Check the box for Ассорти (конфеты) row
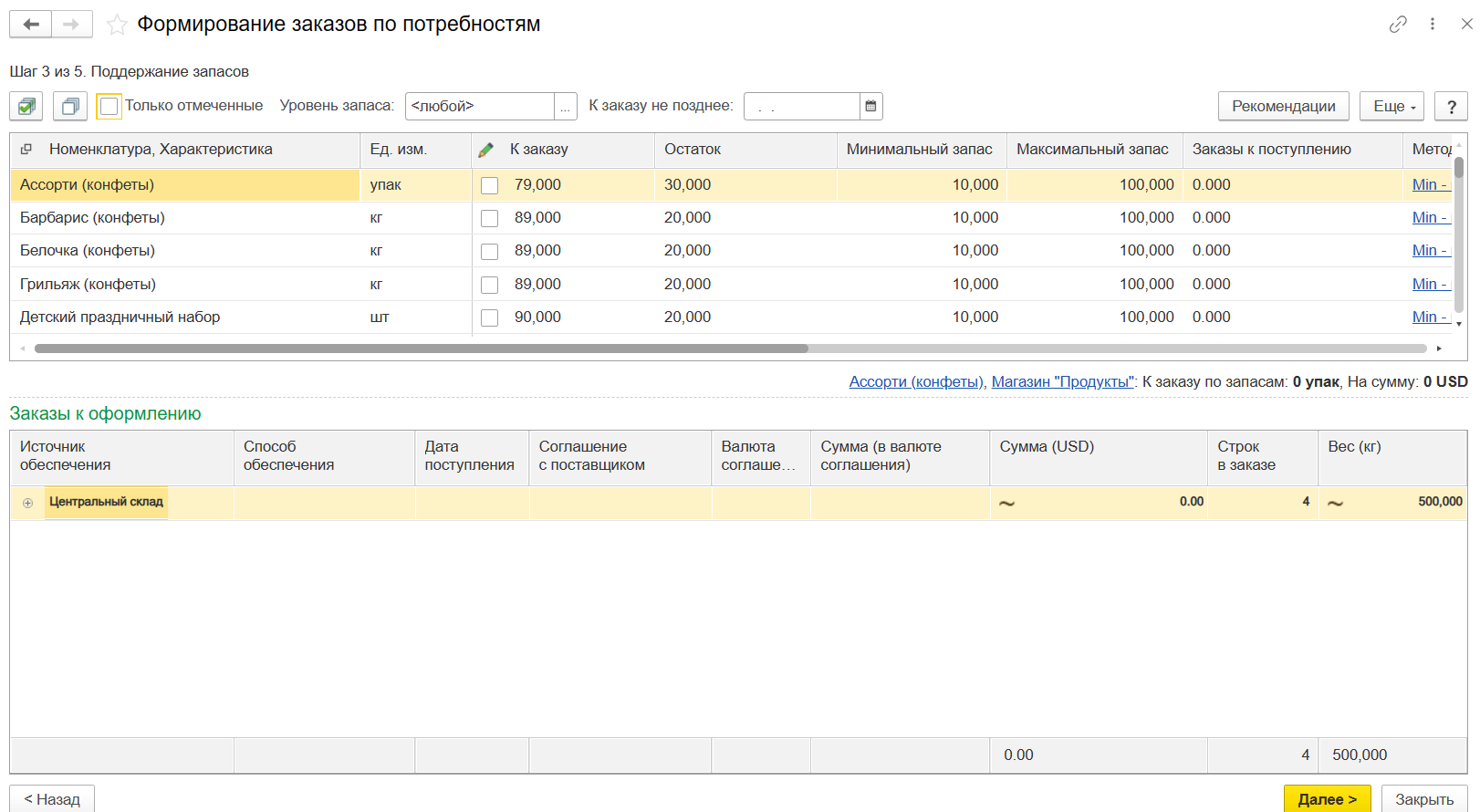 pos(490,185)
